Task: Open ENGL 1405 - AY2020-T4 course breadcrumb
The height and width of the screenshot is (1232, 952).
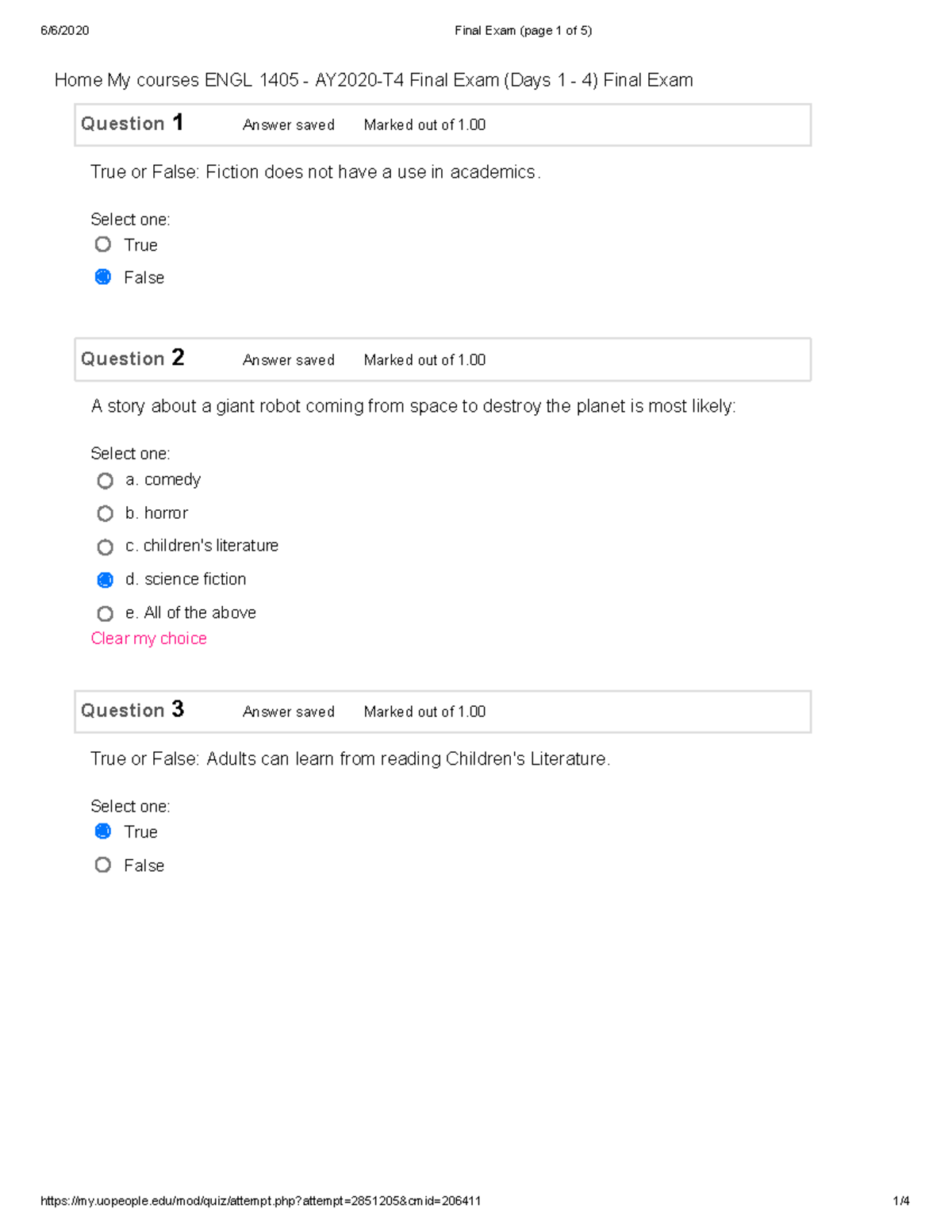Action: pos(304,80)
